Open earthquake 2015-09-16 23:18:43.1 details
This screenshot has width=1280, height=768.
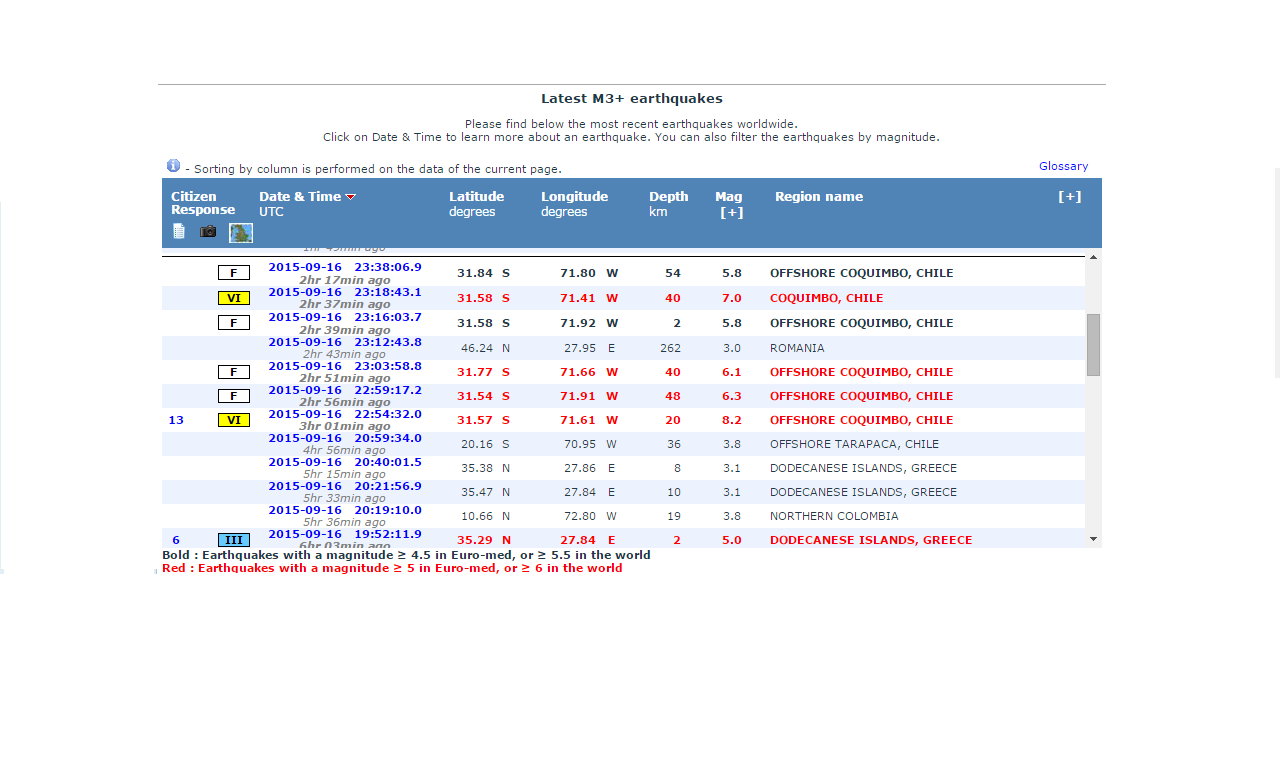[x=345, y=292]
